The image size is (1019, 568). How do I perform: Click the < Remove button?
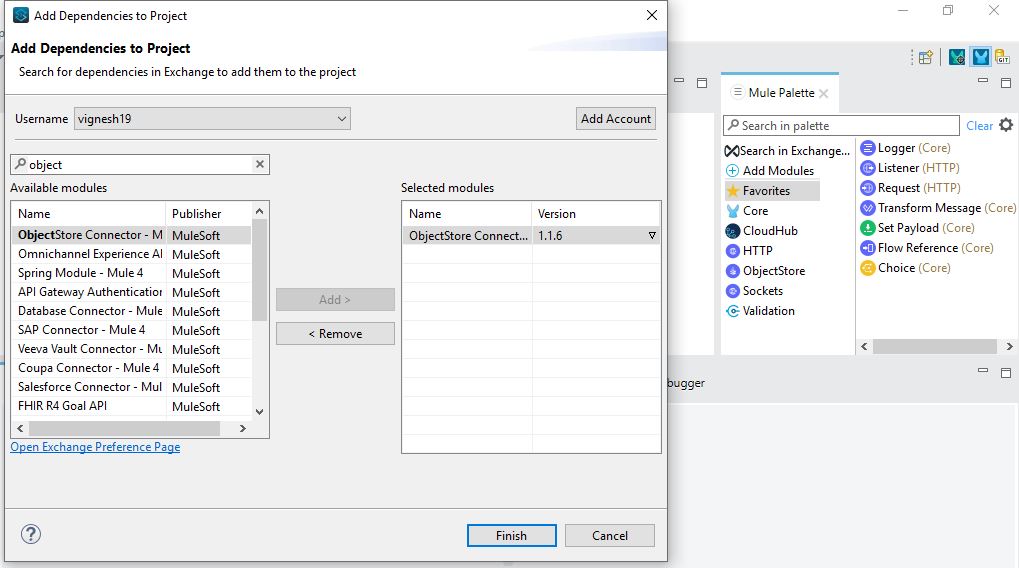coord(335,334)
